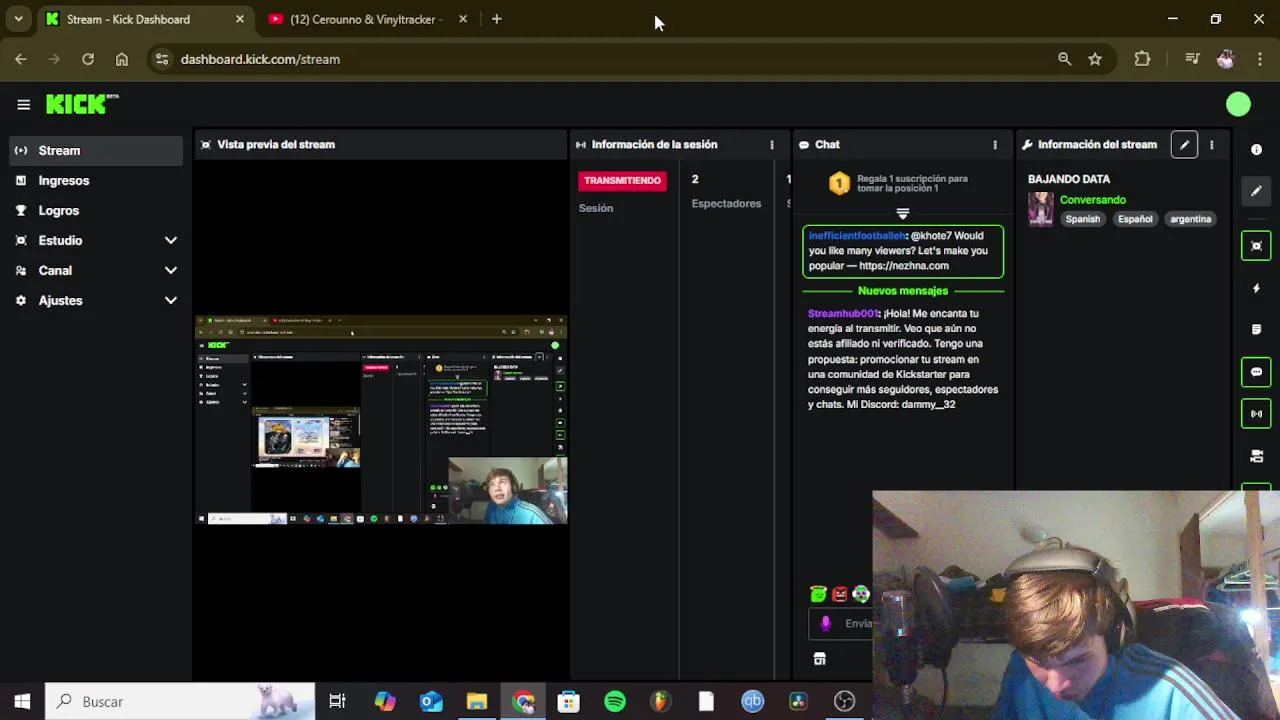Expand the Ajustes sidebar section
The image size is (1280, 720).
96,300
